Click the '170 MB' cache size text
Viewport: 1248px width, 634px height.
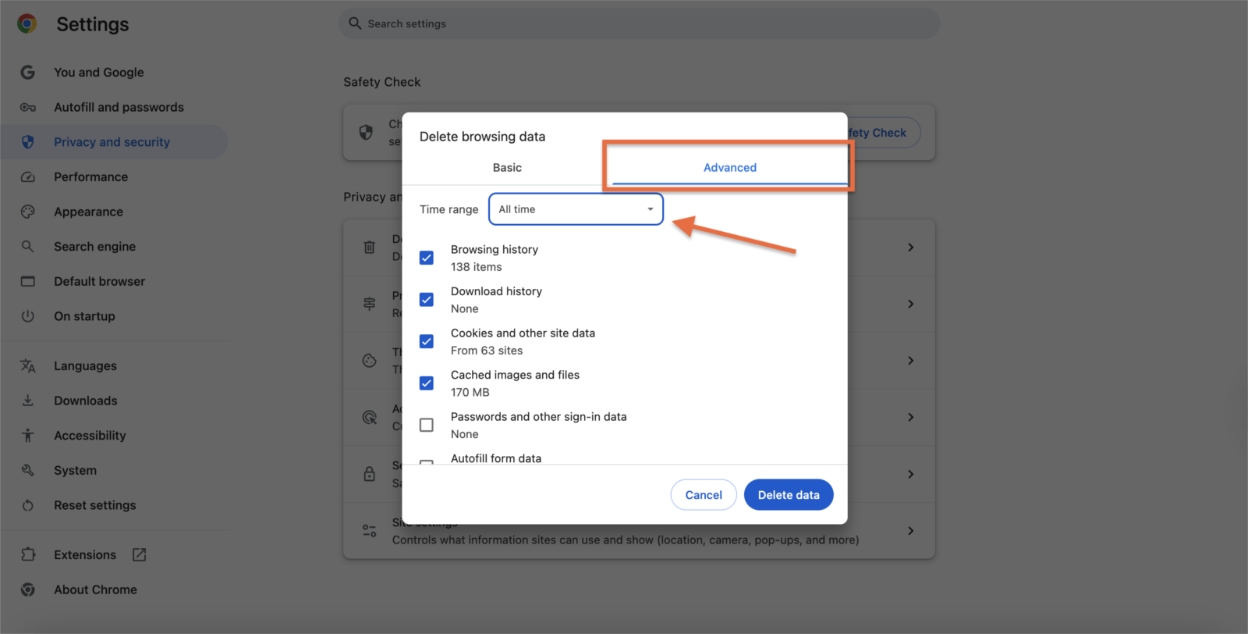[470, 393]
